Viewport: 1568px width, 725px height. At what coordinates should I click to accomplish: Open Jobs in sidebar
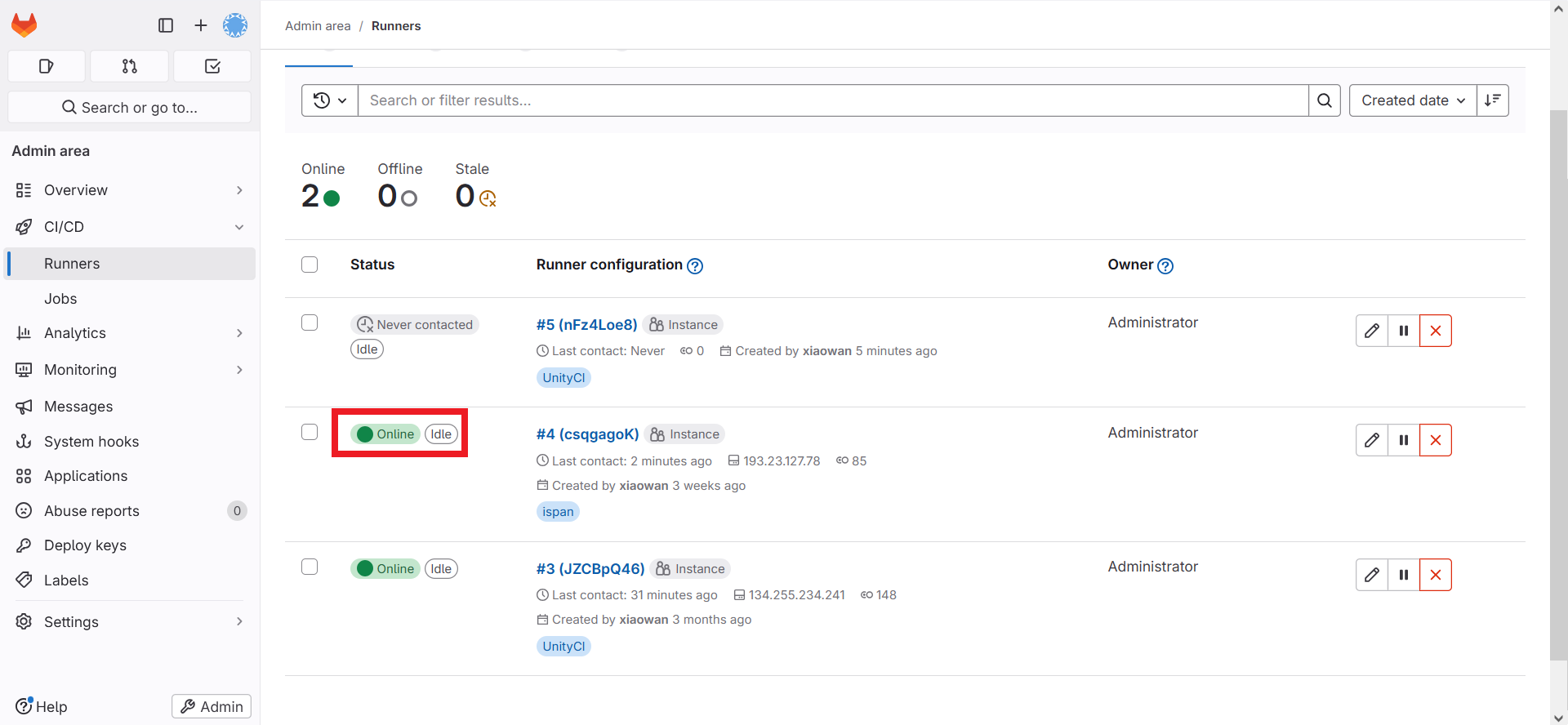(130, 299)
